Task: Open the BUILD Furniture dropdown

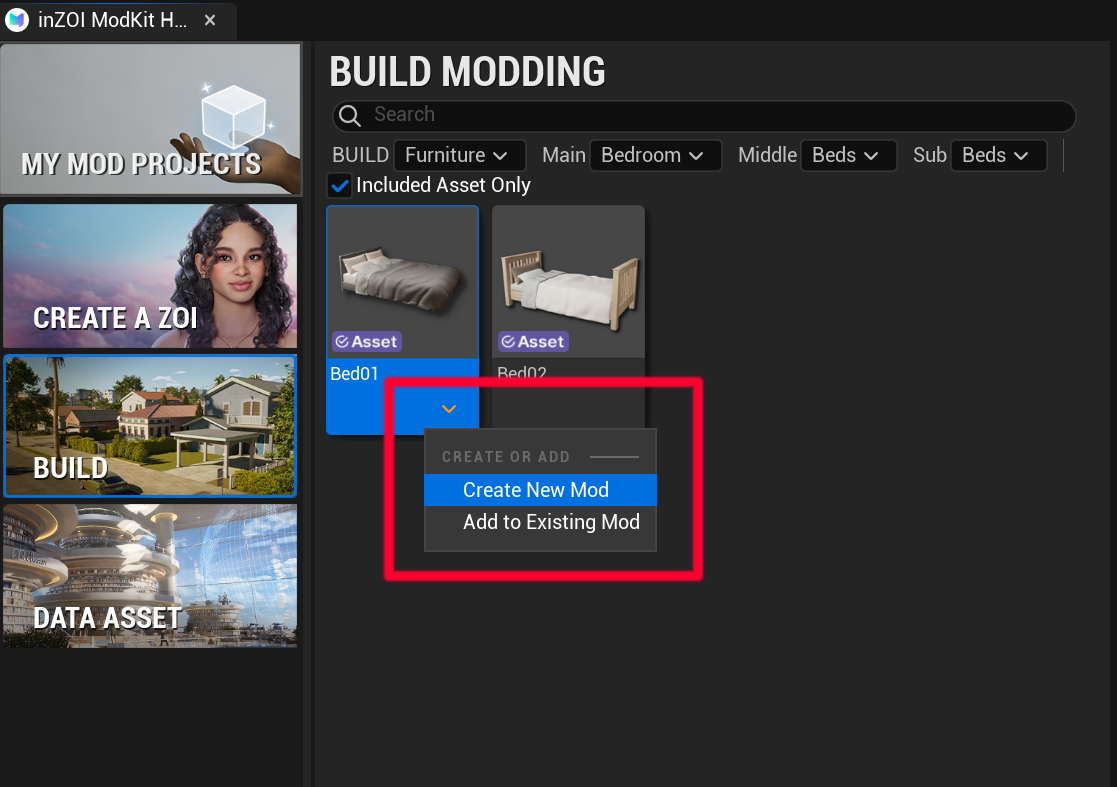Action: click(x=459, y=155)
